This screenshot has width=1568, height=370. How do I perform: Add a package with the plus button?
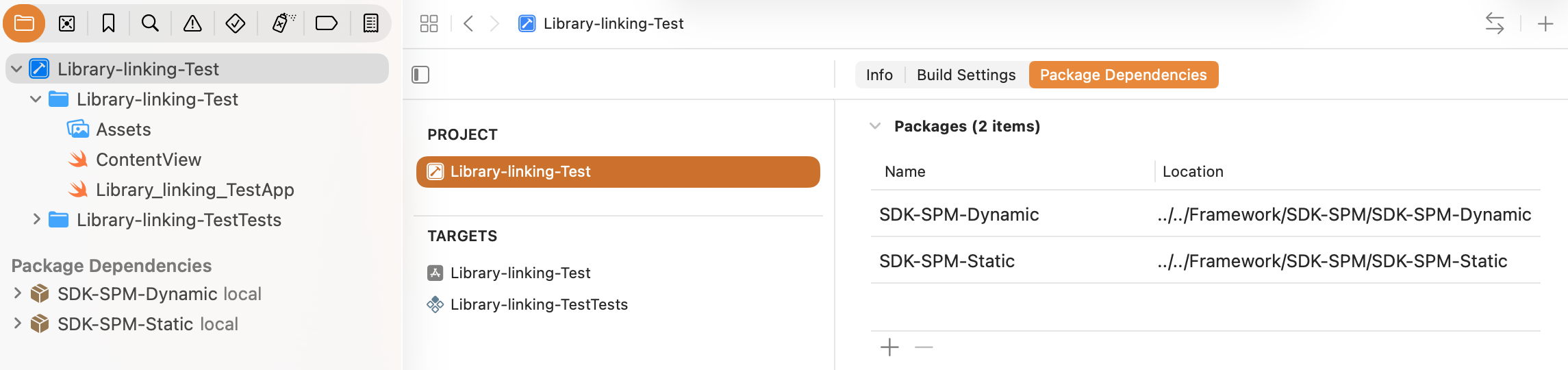[889, 347]
